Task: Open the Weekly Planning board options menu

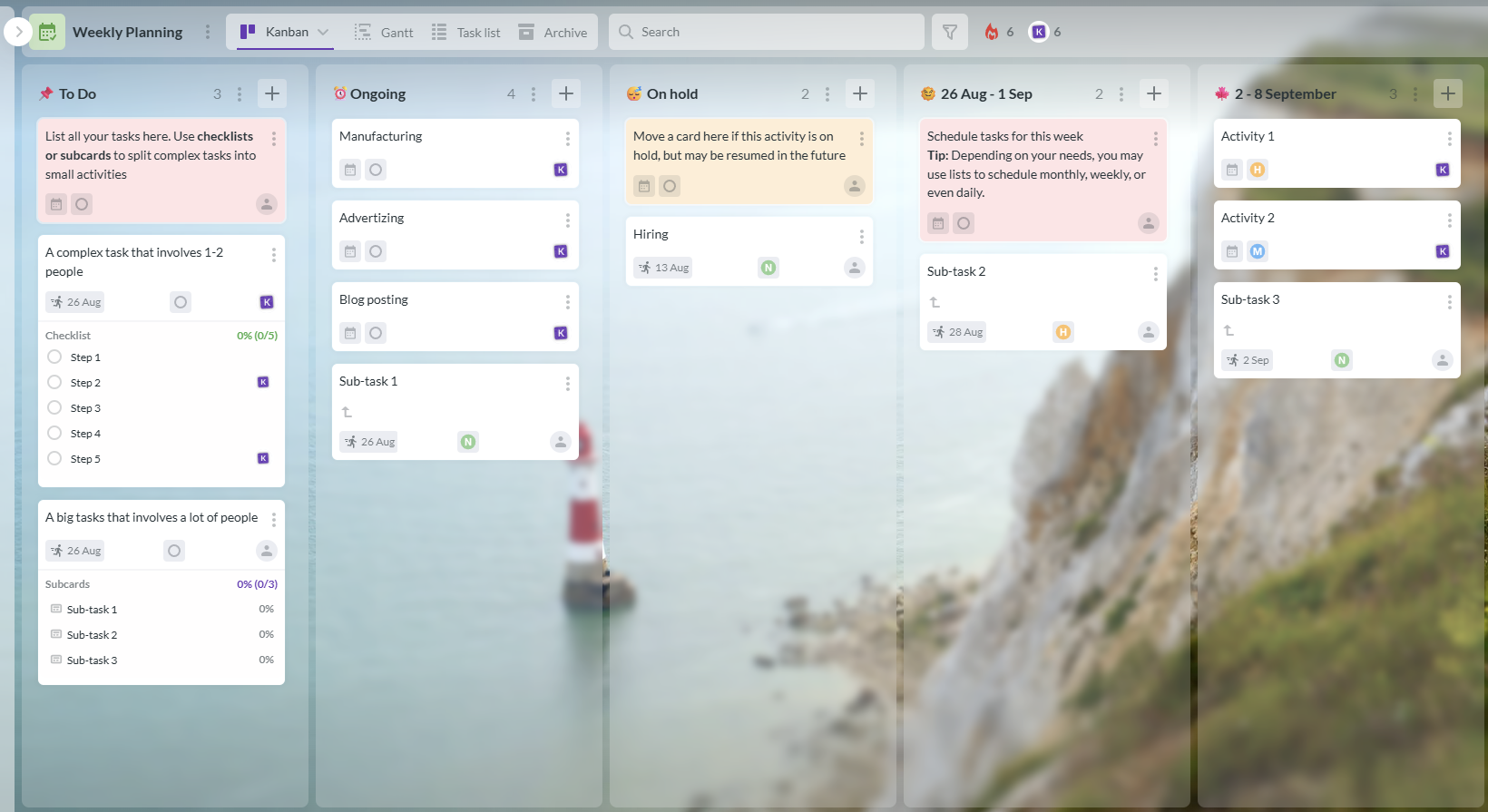Action: (208, 32)
